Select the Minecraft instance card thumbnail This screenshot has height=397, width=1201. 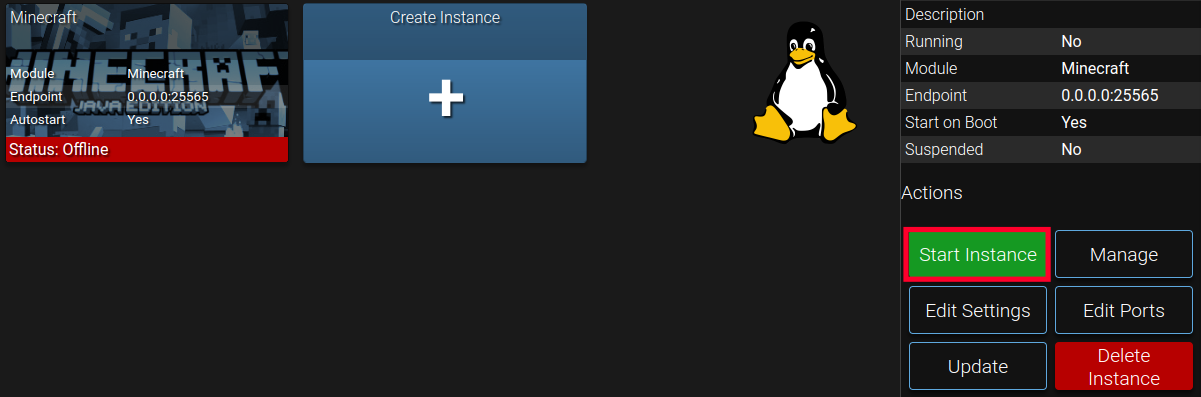pos(147,83)
